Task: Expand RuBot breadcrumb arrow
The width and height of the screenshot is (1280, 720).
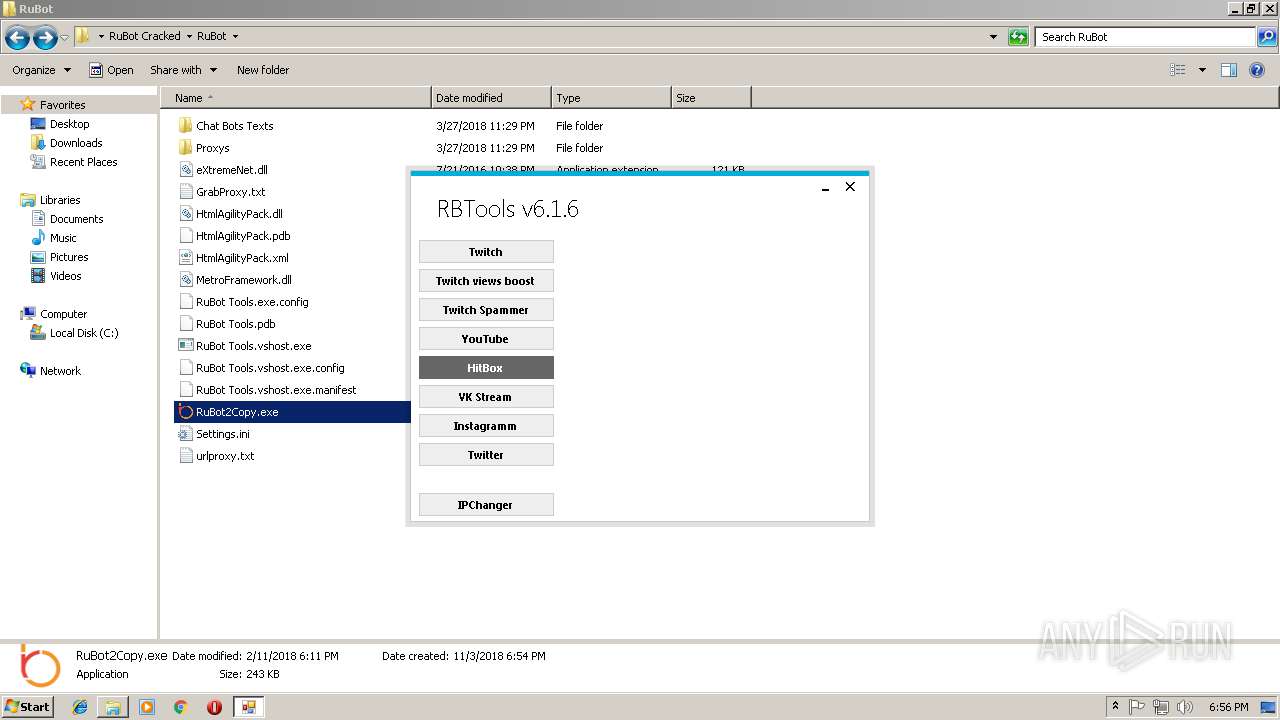Action: (x=235, y=36)
